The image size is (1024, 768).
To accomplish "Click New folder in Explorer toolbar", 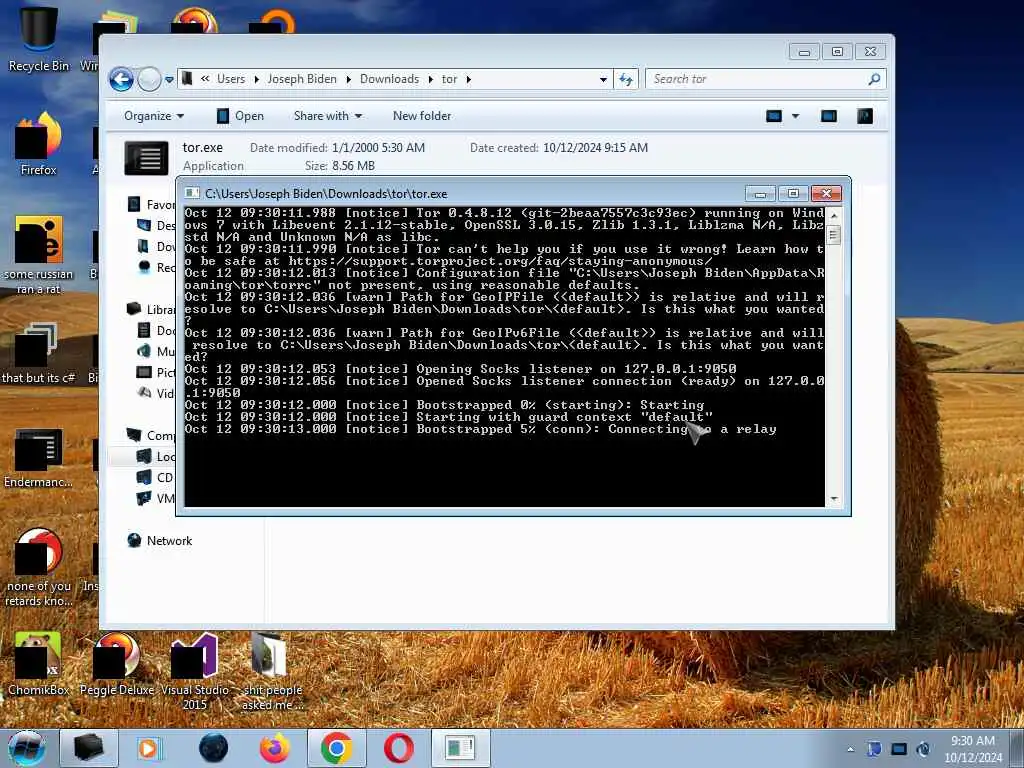I will (x=422, y=116).
